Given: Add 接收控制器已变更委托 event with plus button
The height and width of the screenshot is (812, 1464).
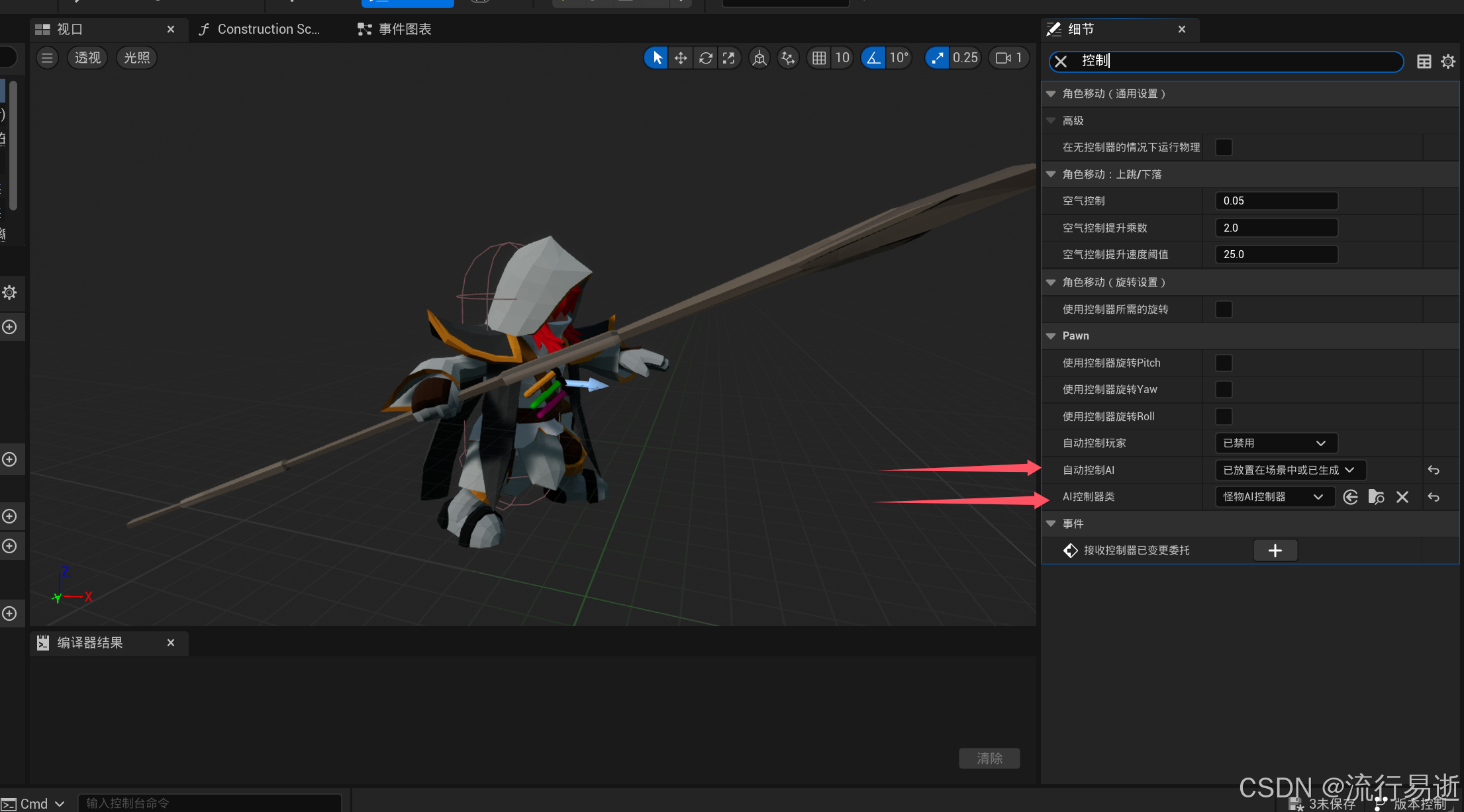Looking at the screenshot, I should [1275, 551].
